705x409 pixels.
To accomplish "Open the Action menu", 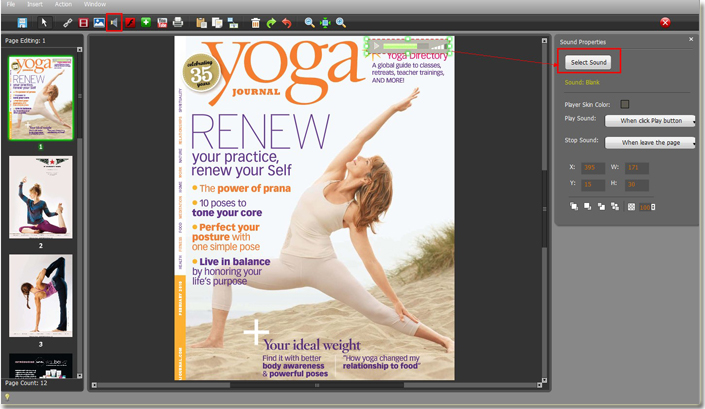I will click(x=63, y=4).
